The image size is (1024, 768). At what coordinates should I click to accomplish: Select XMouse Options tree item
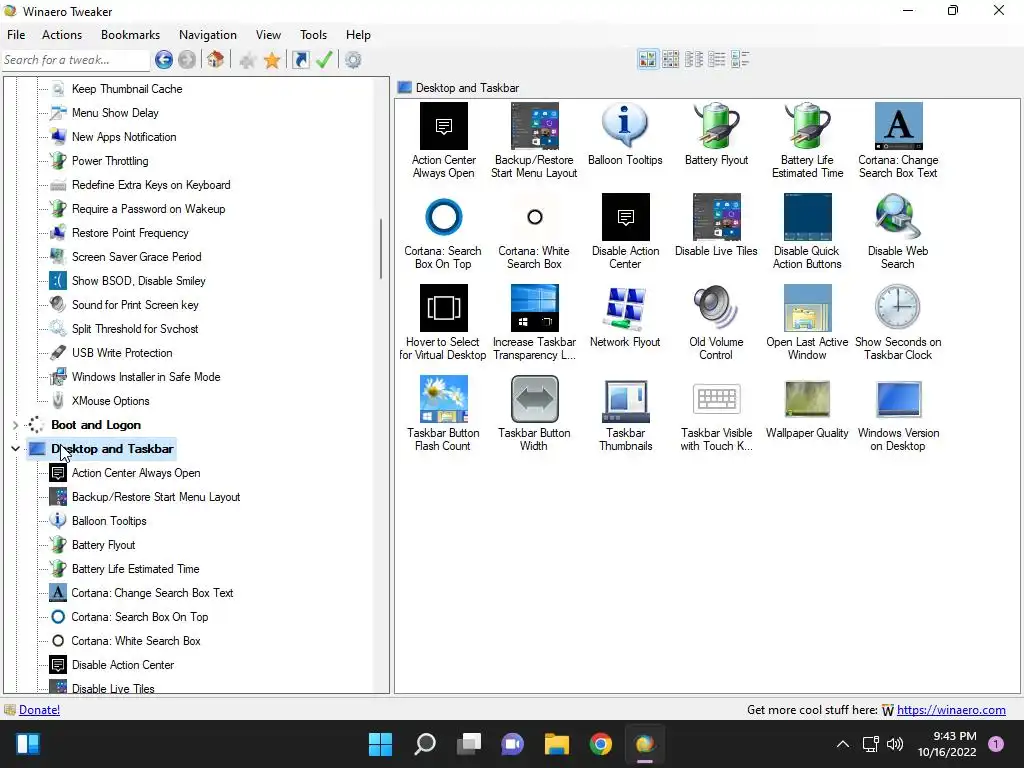tap(110, 401)
